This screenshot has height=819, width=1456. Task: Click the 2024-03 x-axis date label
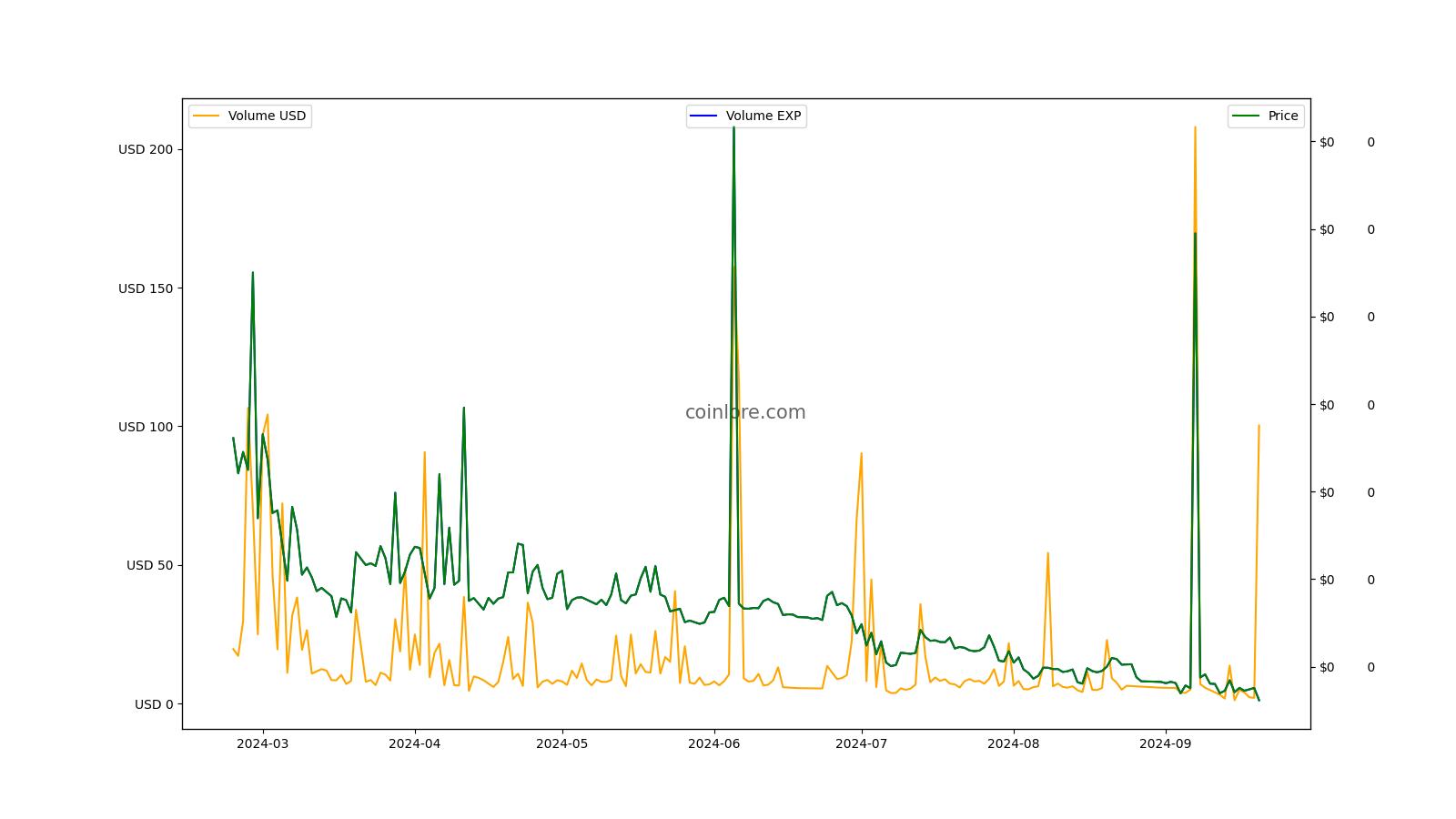pyautogui.click(x=263, y=743)
